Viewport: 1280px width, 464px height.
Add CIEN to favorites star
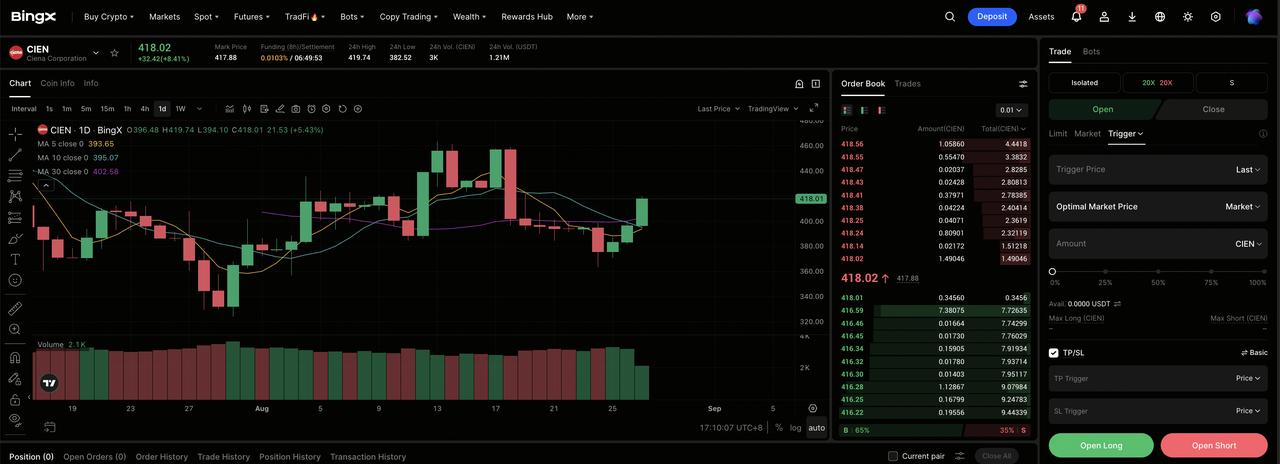click(115, 53)
